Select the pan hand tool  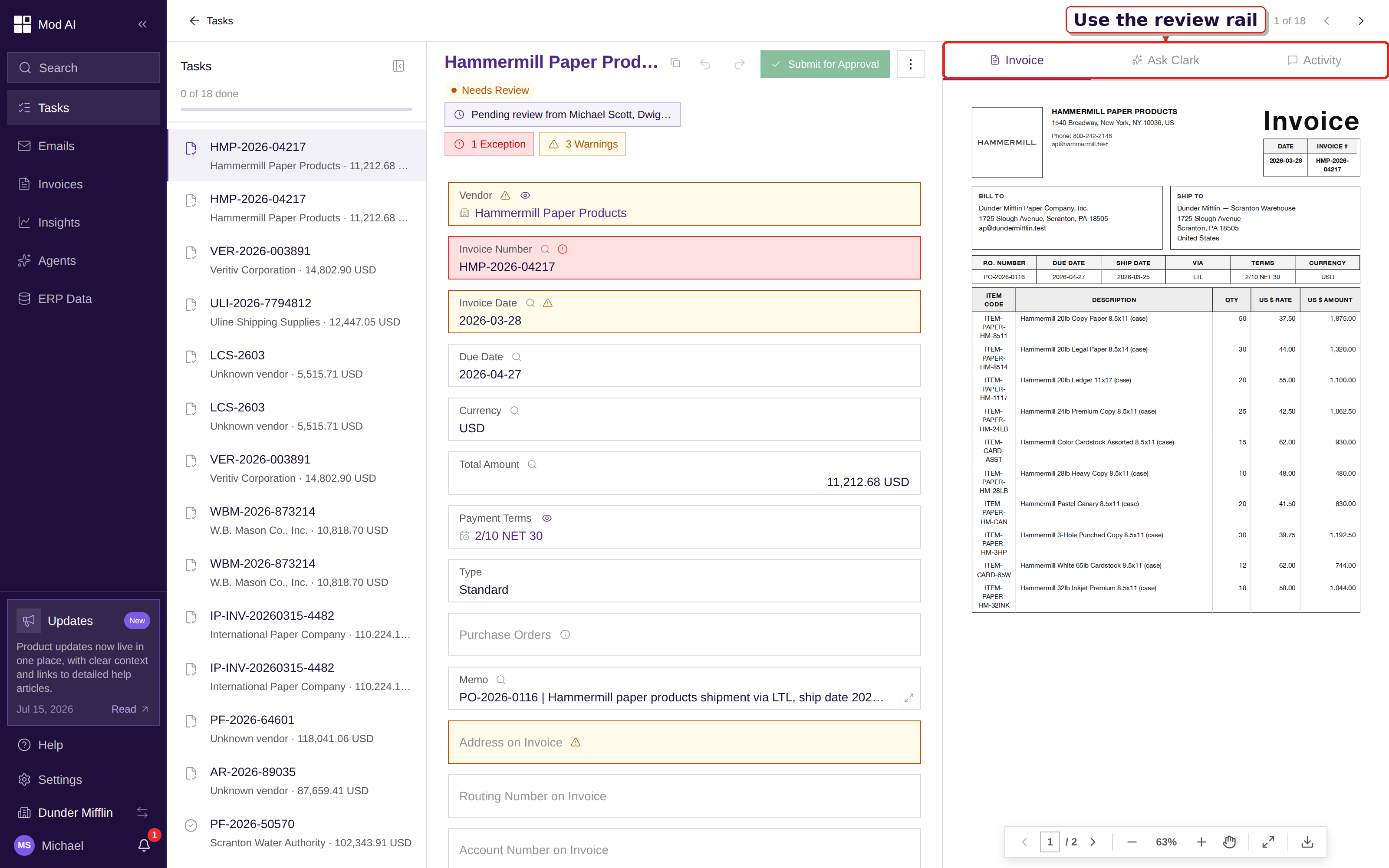pos(1229,842)
